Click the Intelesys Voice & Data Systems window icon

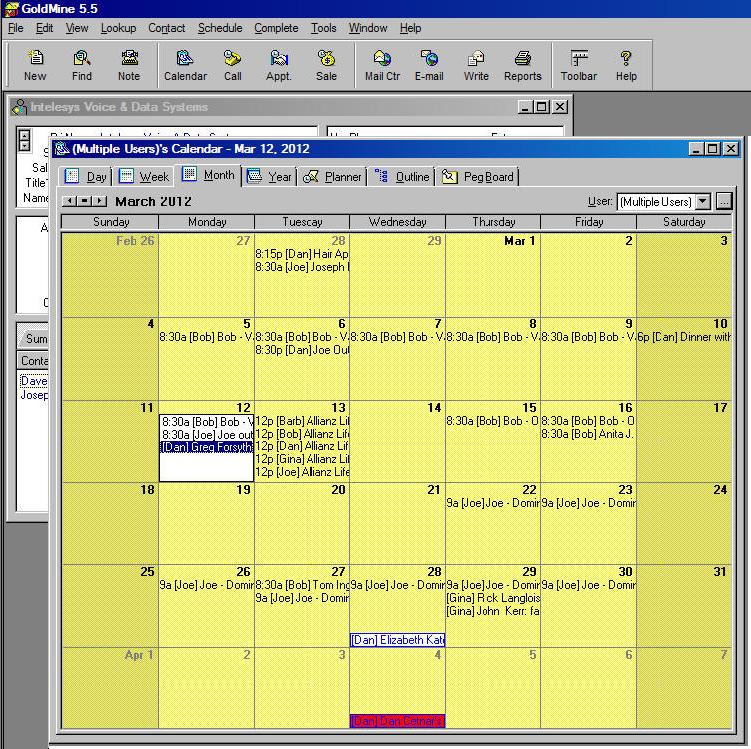19,107
